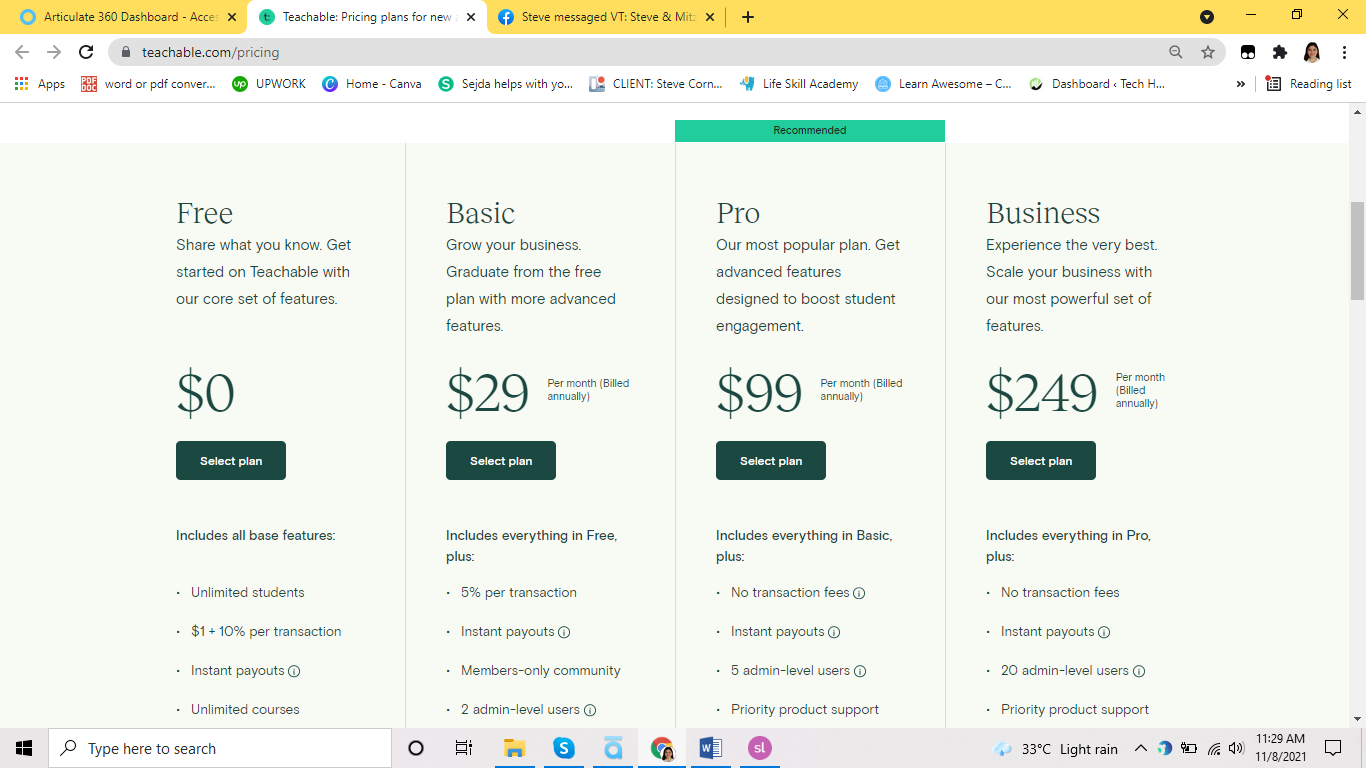Open File Explorer from the taskbar
Screen dimensions: 1366x768
(515, 748)
